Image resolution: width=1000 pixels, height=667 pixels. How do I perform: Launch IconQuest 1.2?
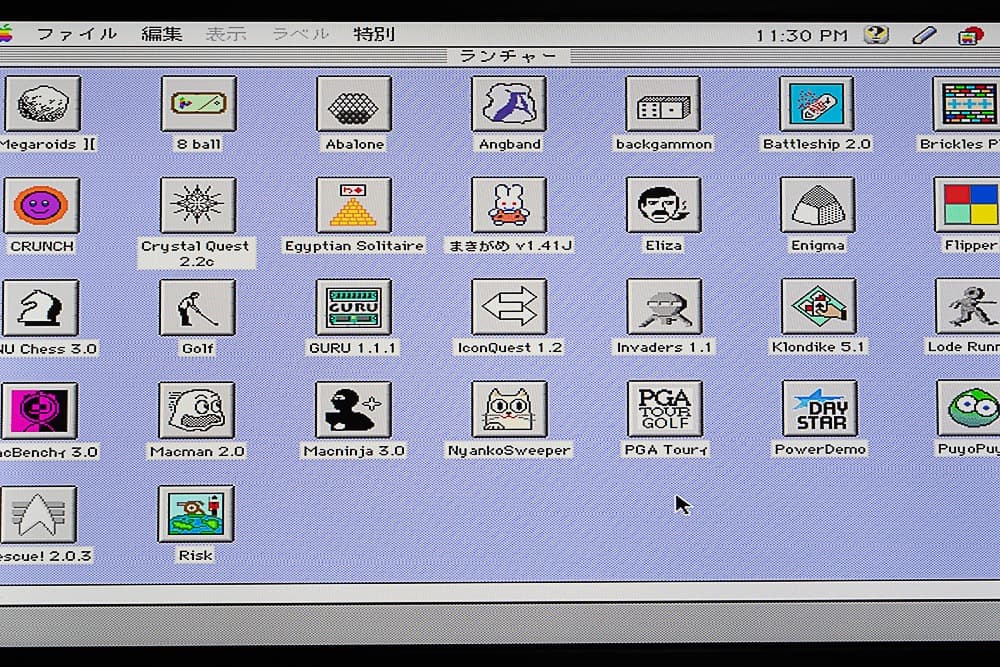point(508,308)
